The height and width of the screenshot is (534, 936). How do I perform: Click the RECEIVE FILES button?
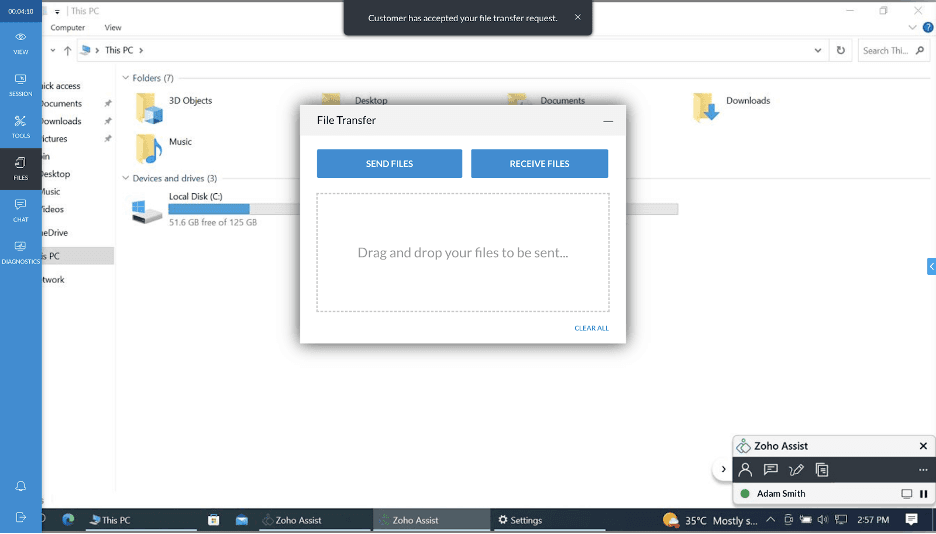[x=540, y=163]
